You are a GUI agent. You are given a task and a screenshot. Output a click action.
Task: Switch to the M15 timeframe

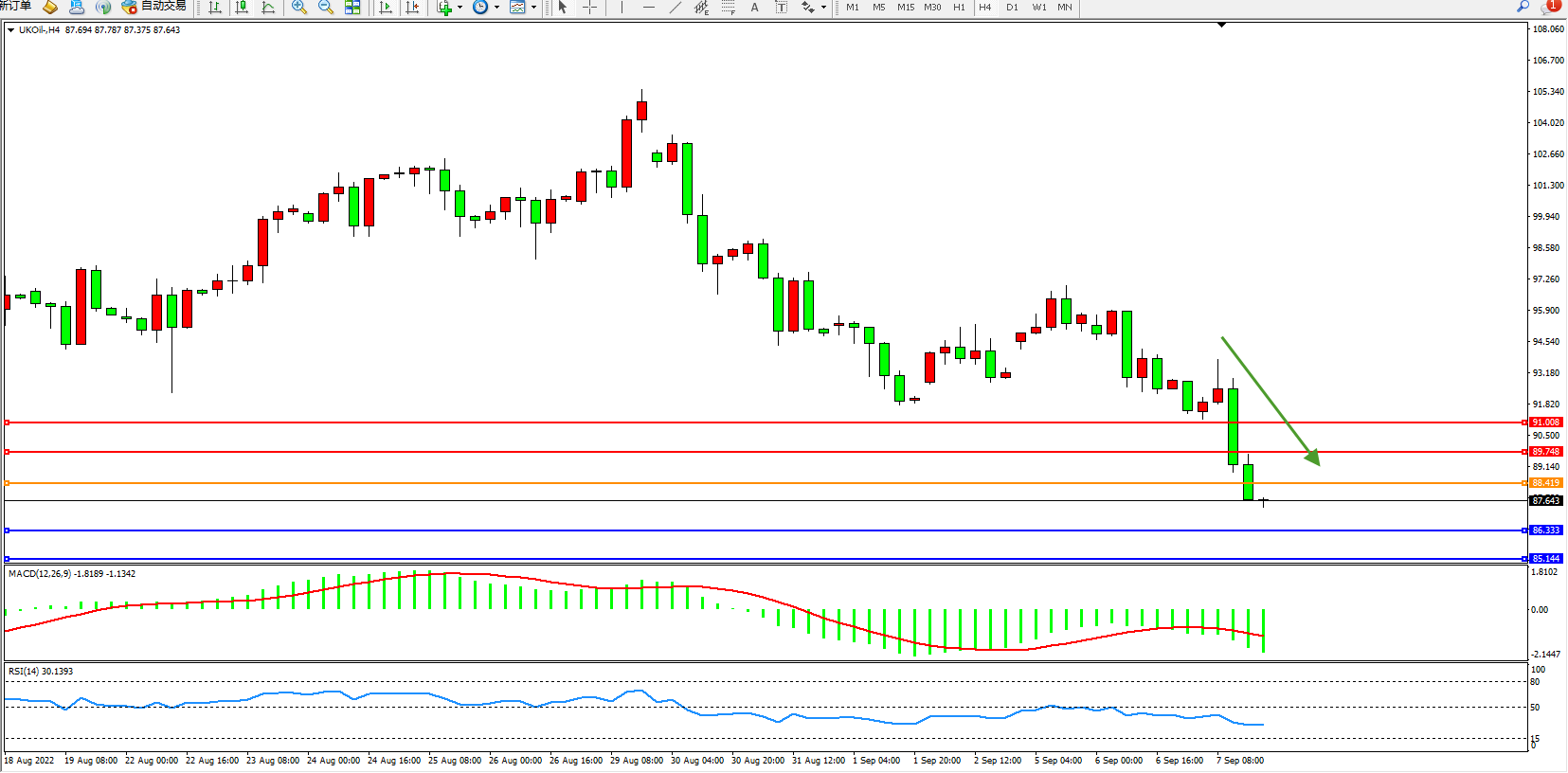point(906,8)
